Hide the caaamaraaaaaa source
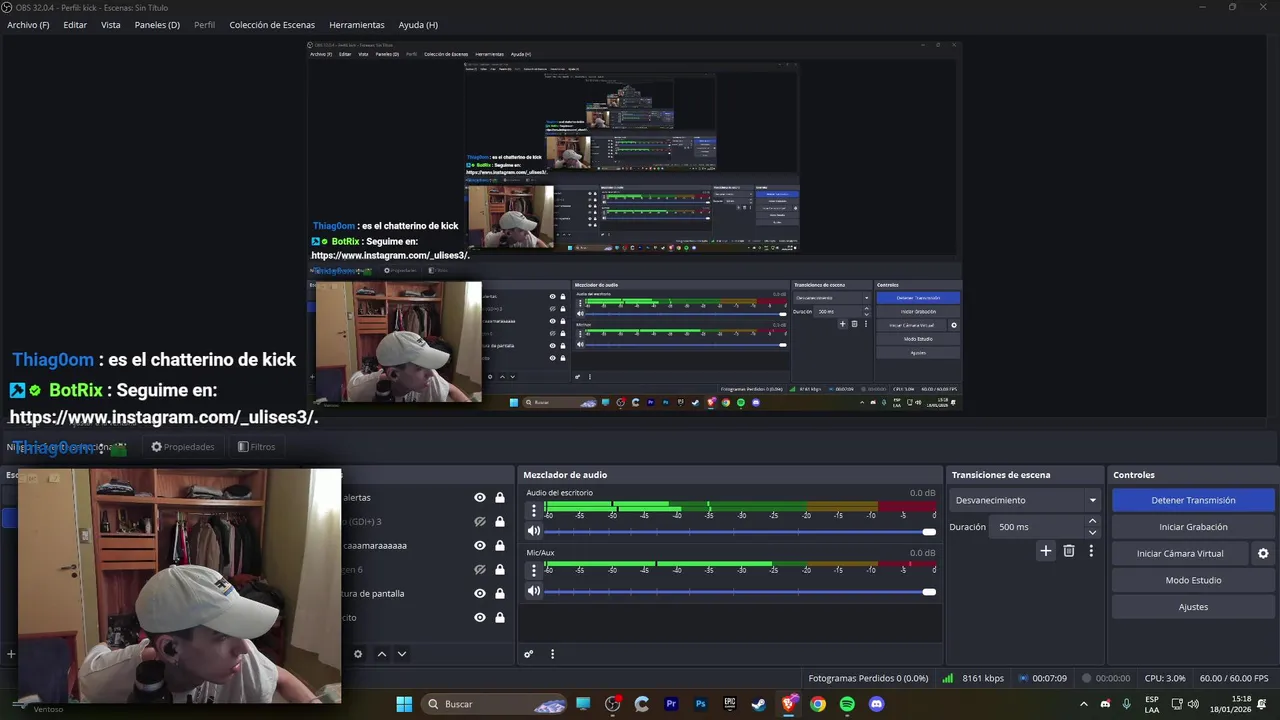This screenshot has width=1280, height=720. tap(480, 546)
